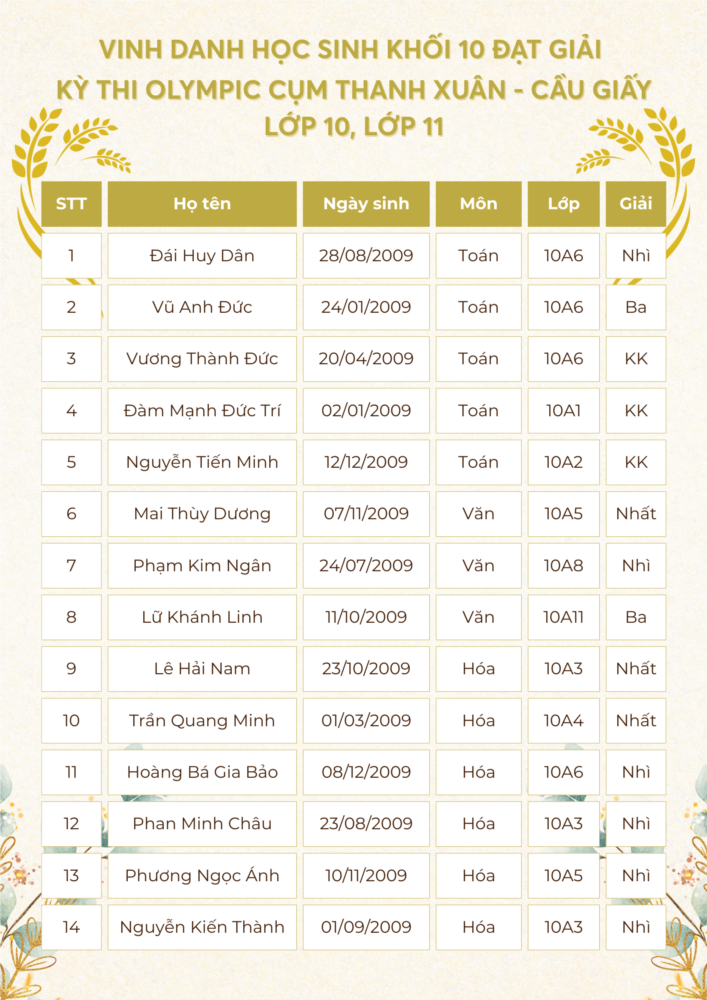Viewport: 707px width, 1000px height.
Task: Select the class cell 10A8
Action: pos(564,566)
